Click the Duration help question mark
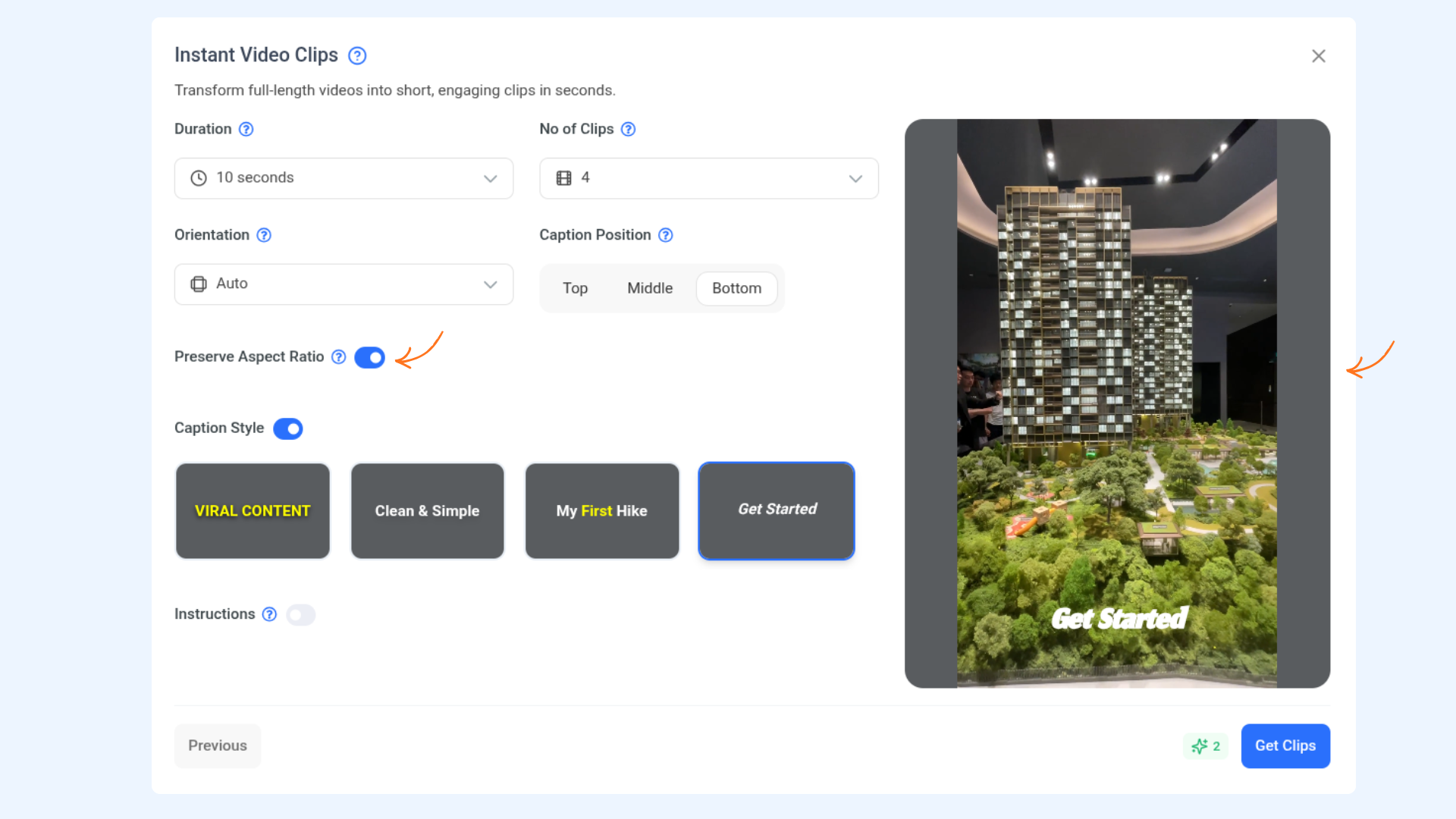Viewport: 1456px width, 819px height. (x=246, y=129)
